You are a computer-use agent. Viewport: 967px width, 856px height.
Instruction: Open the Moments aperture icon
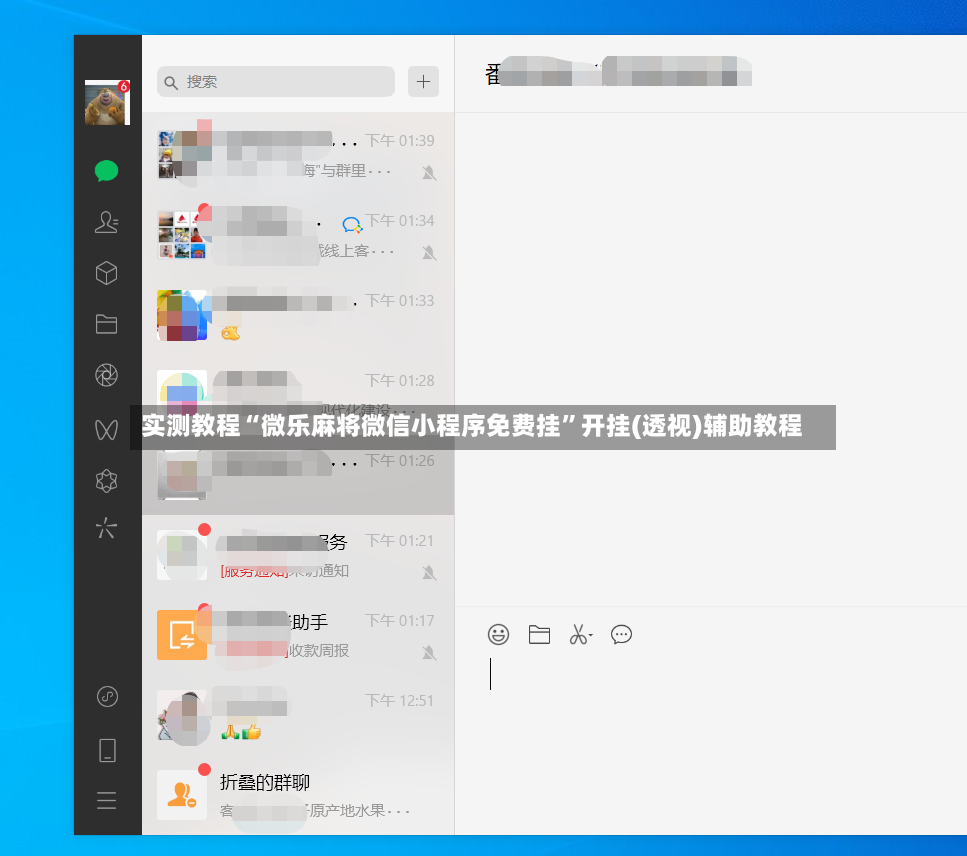[x=107, y=375]
